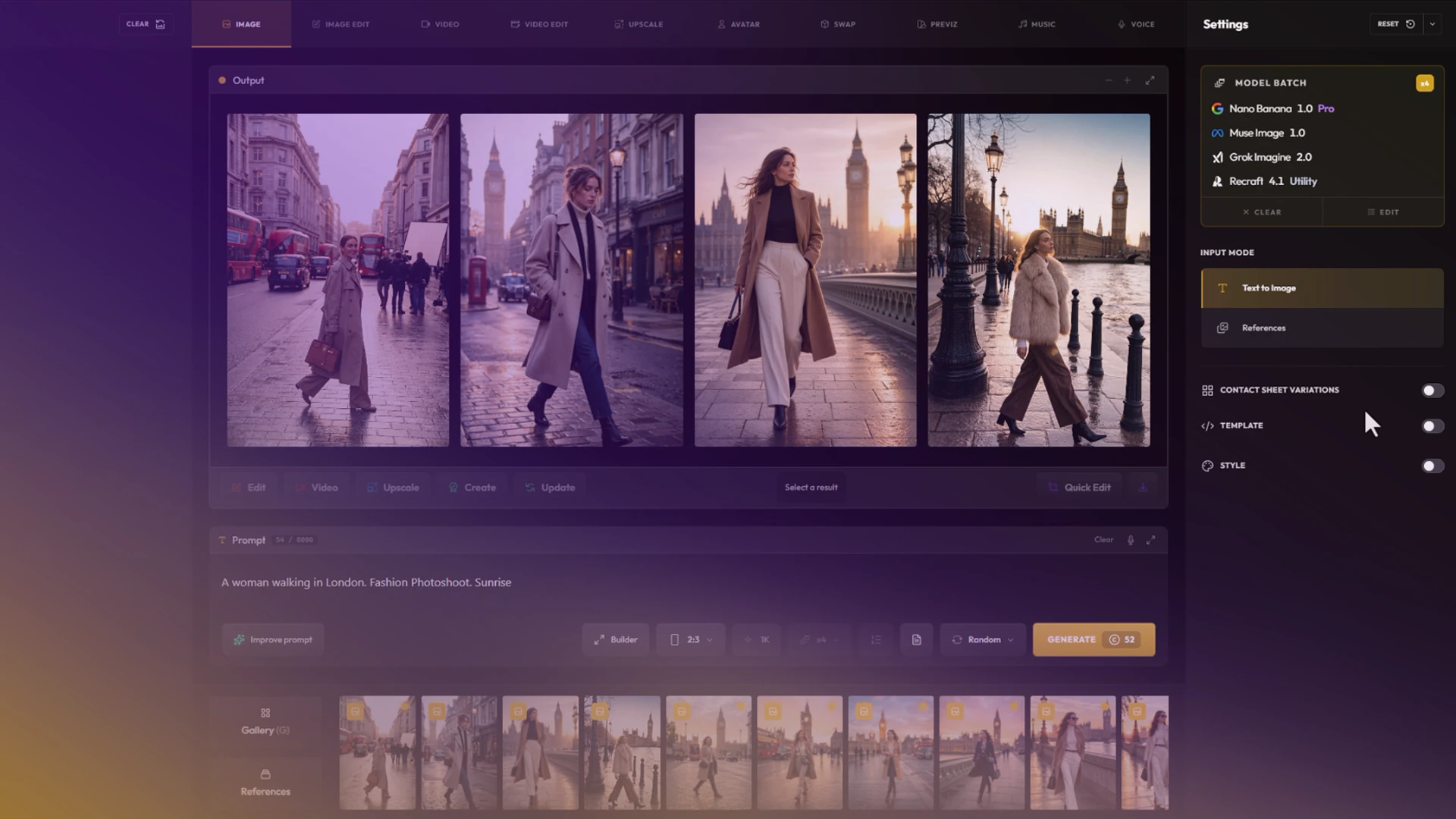Select the Text to Image input mode

[1322, 288]
